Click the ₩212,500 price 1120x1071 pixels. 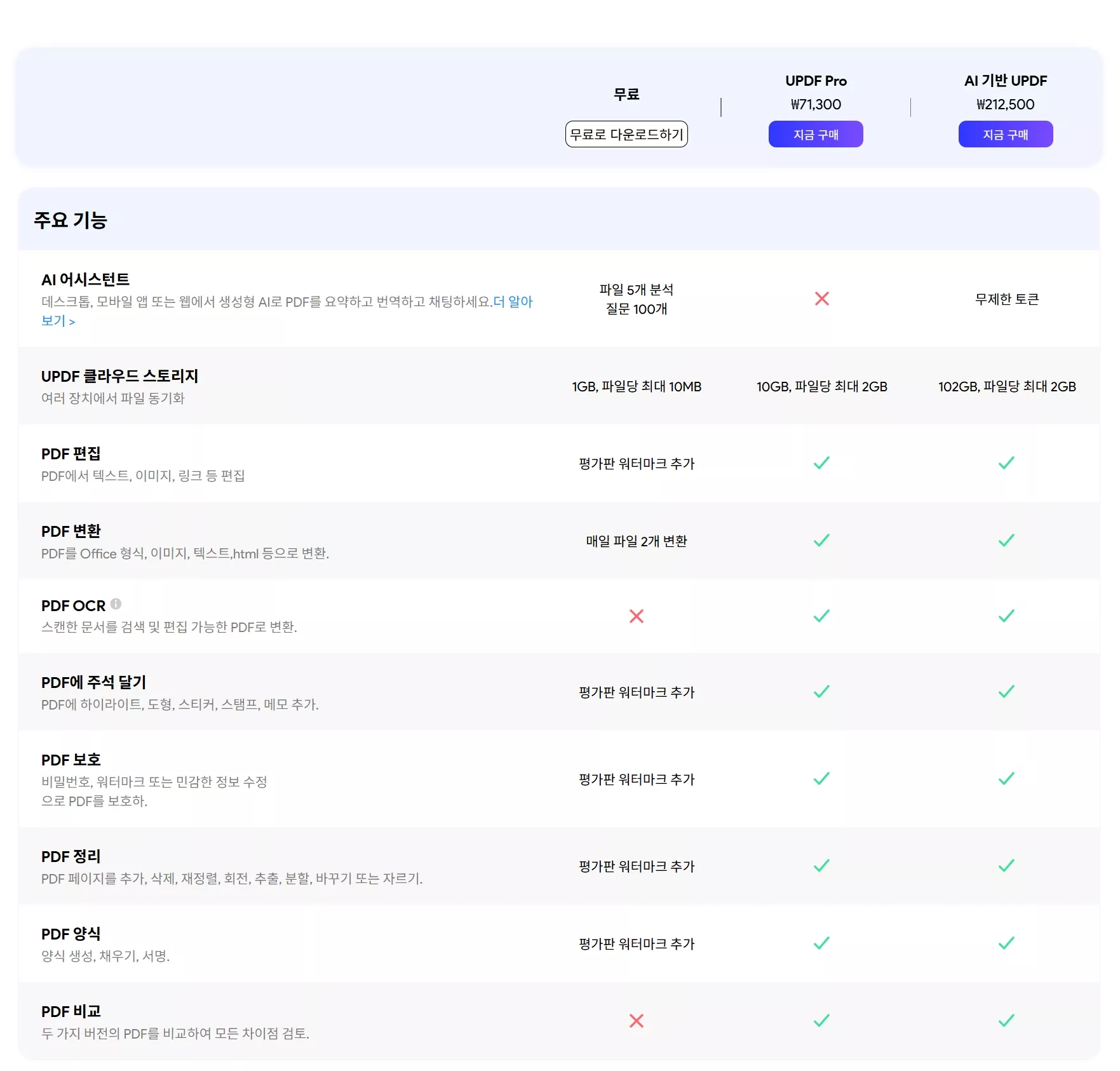pos(1006,104)
